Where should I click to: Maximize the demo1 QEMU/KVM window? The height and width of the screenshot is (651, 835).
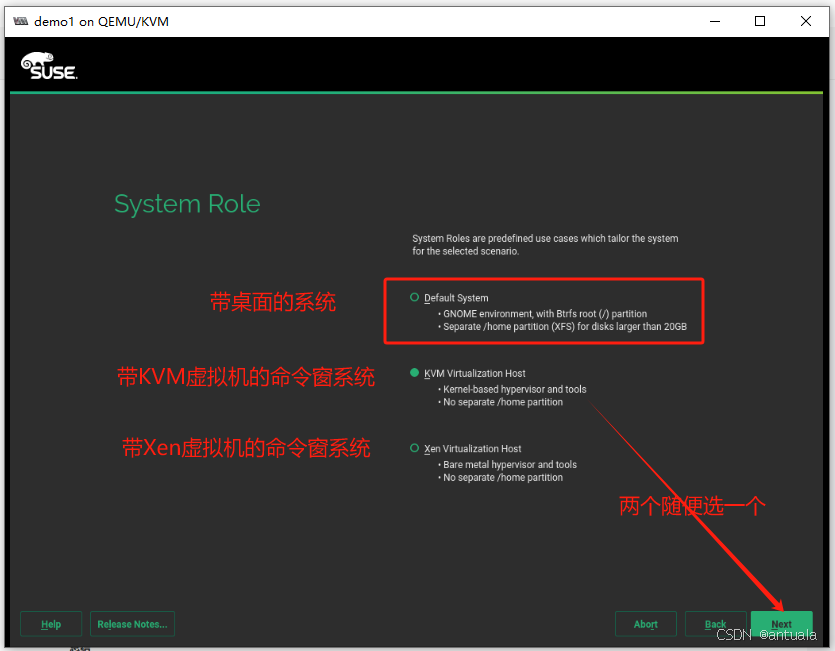pyautogui.click(x=760, y=21)
